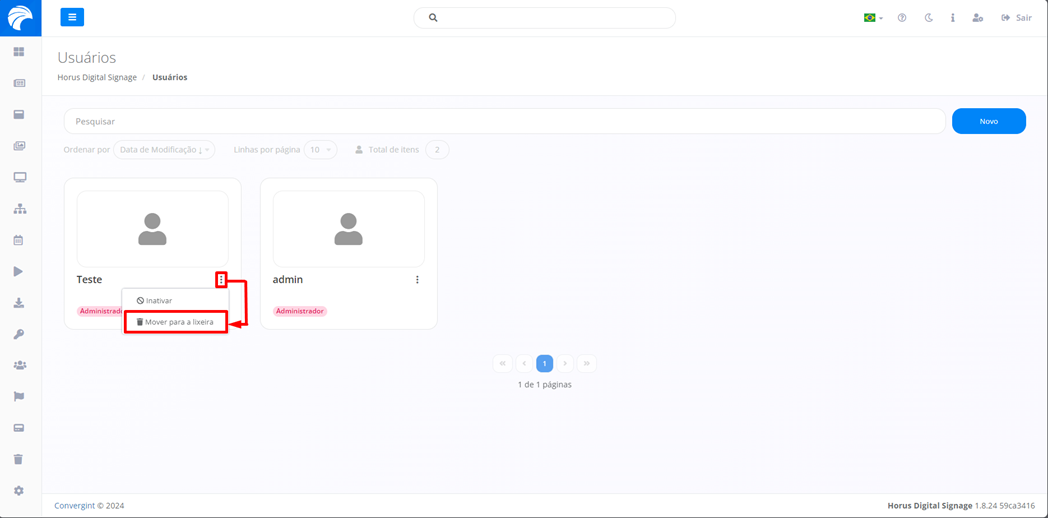Open the key icon in sidebar
This screenshot has width=1048, height=518.
(x=19, y=334)
